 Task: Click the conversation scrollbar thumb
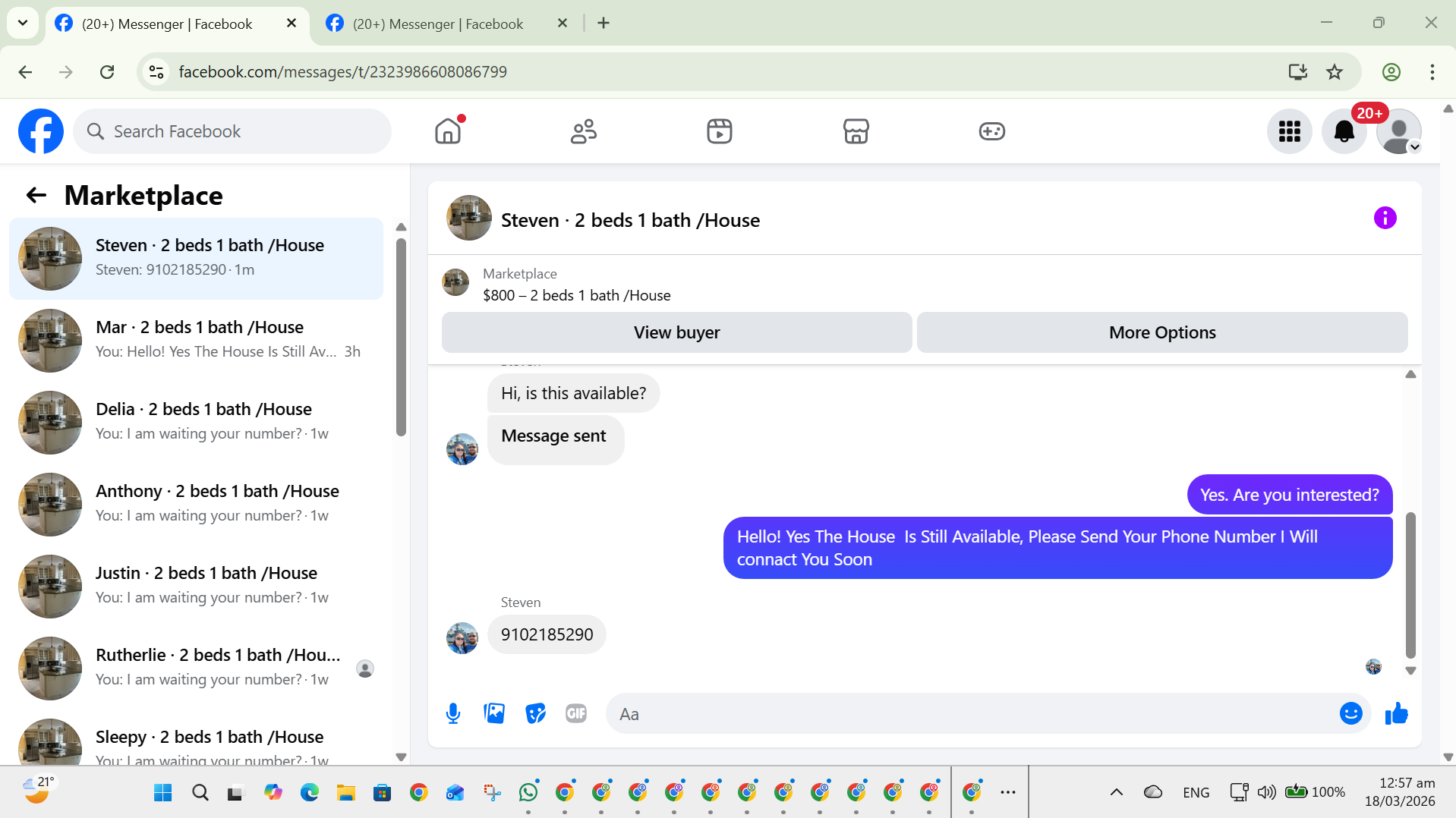pos(1410,585)
